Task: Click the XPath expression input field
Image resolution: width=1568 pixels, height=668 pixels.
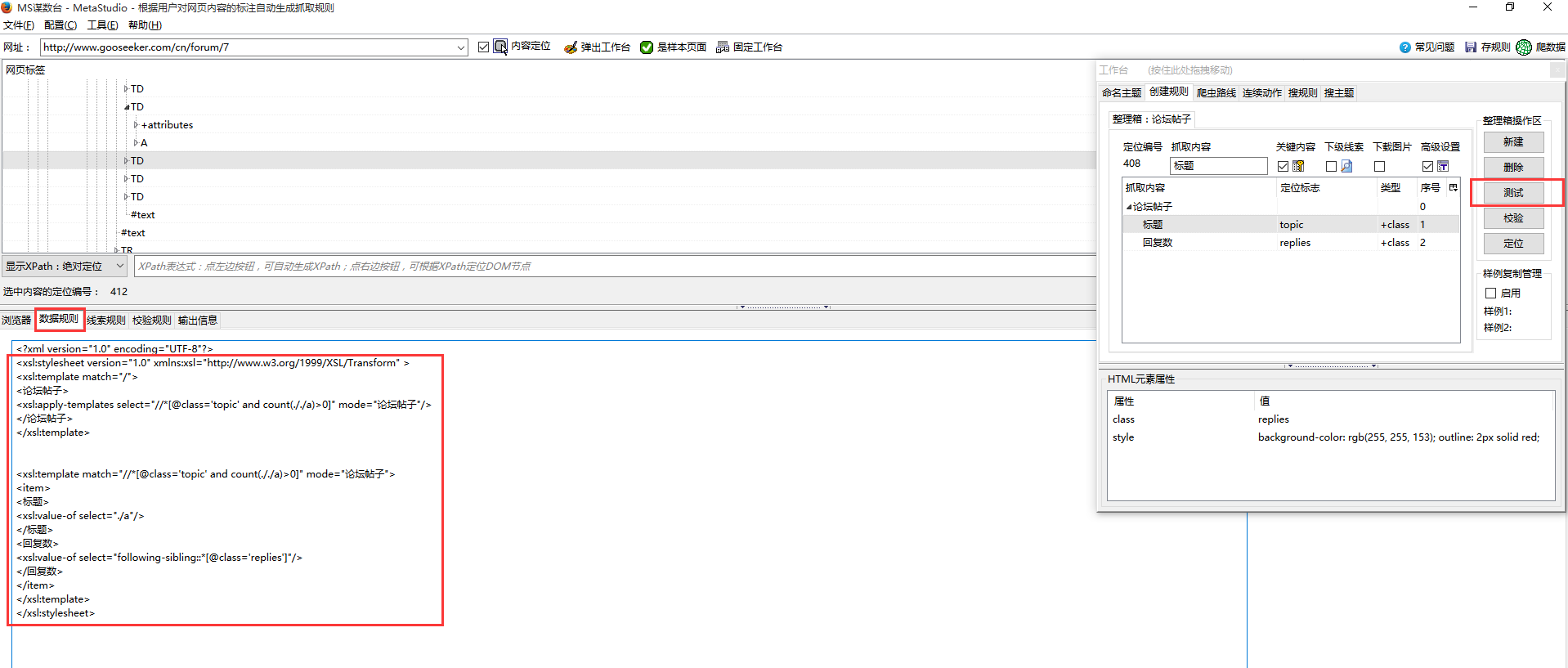Action: point(615,266)
